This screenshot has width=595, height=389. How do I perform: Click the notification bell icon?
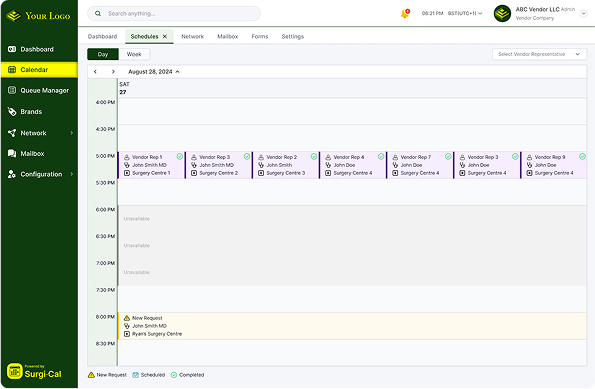405,14
